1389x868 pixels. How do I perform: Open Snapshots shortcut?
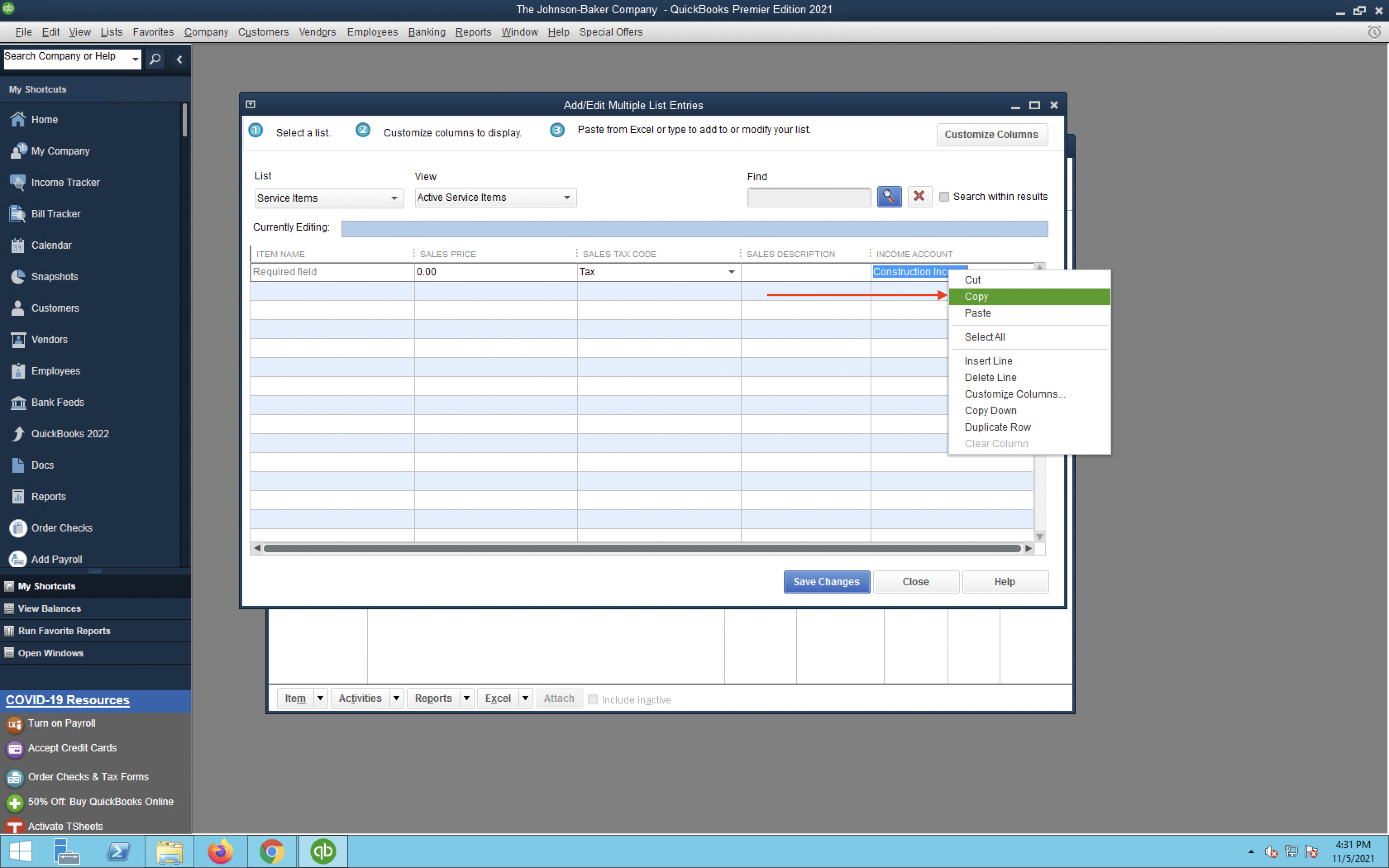coord(54,277)
